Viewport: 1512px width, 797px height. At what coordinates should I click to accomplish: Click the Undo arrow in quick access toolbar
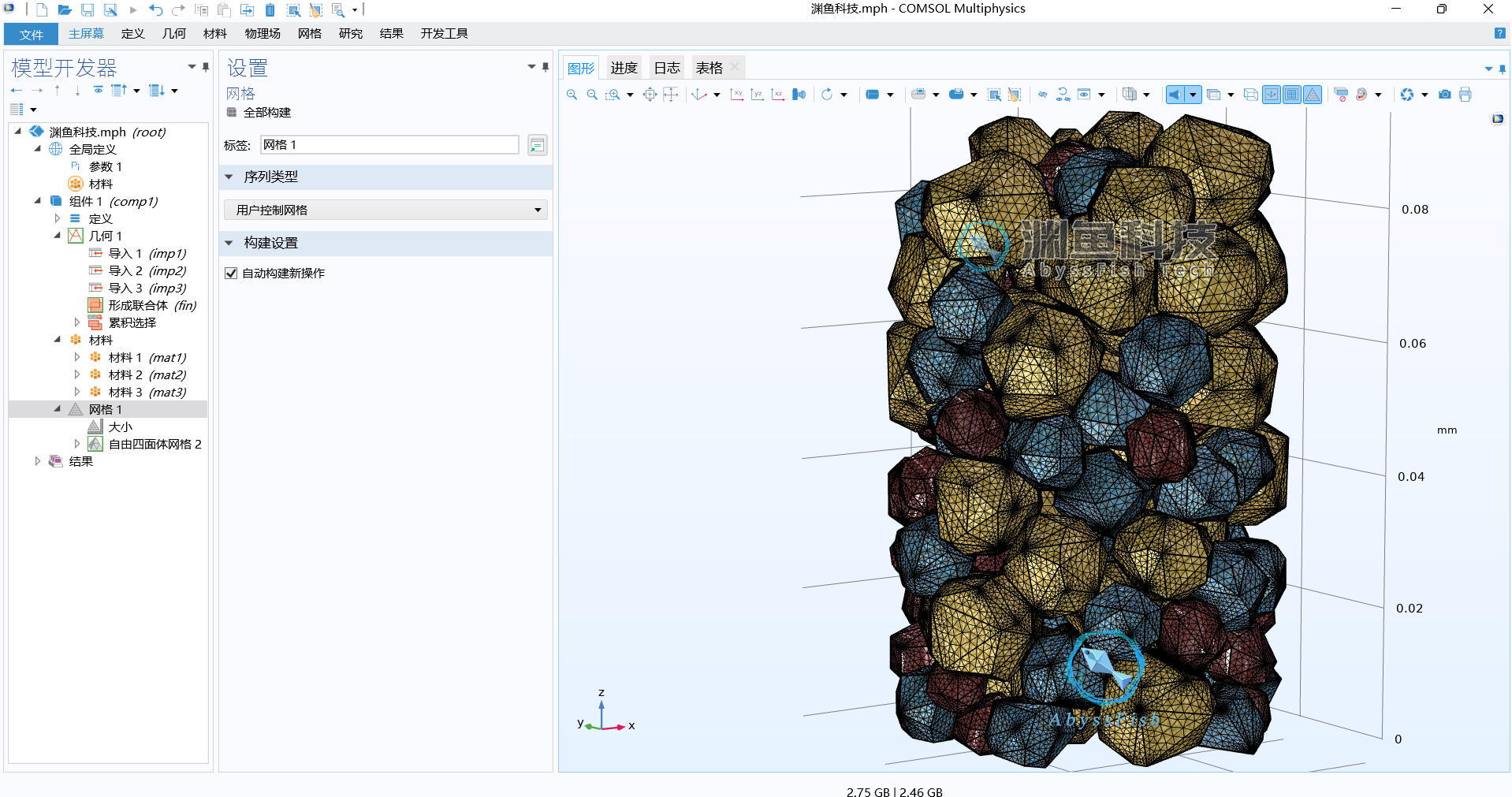[x=155, y=10]
